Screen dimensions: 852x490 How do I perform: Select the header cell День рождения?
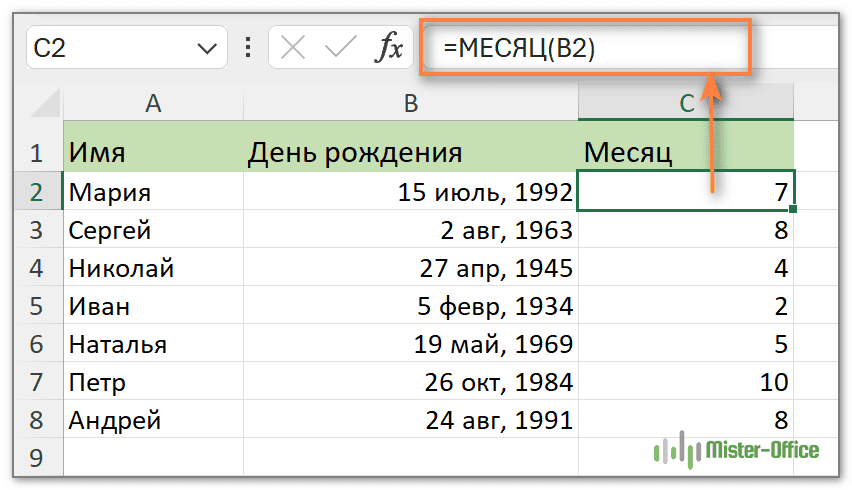point(410,152)
